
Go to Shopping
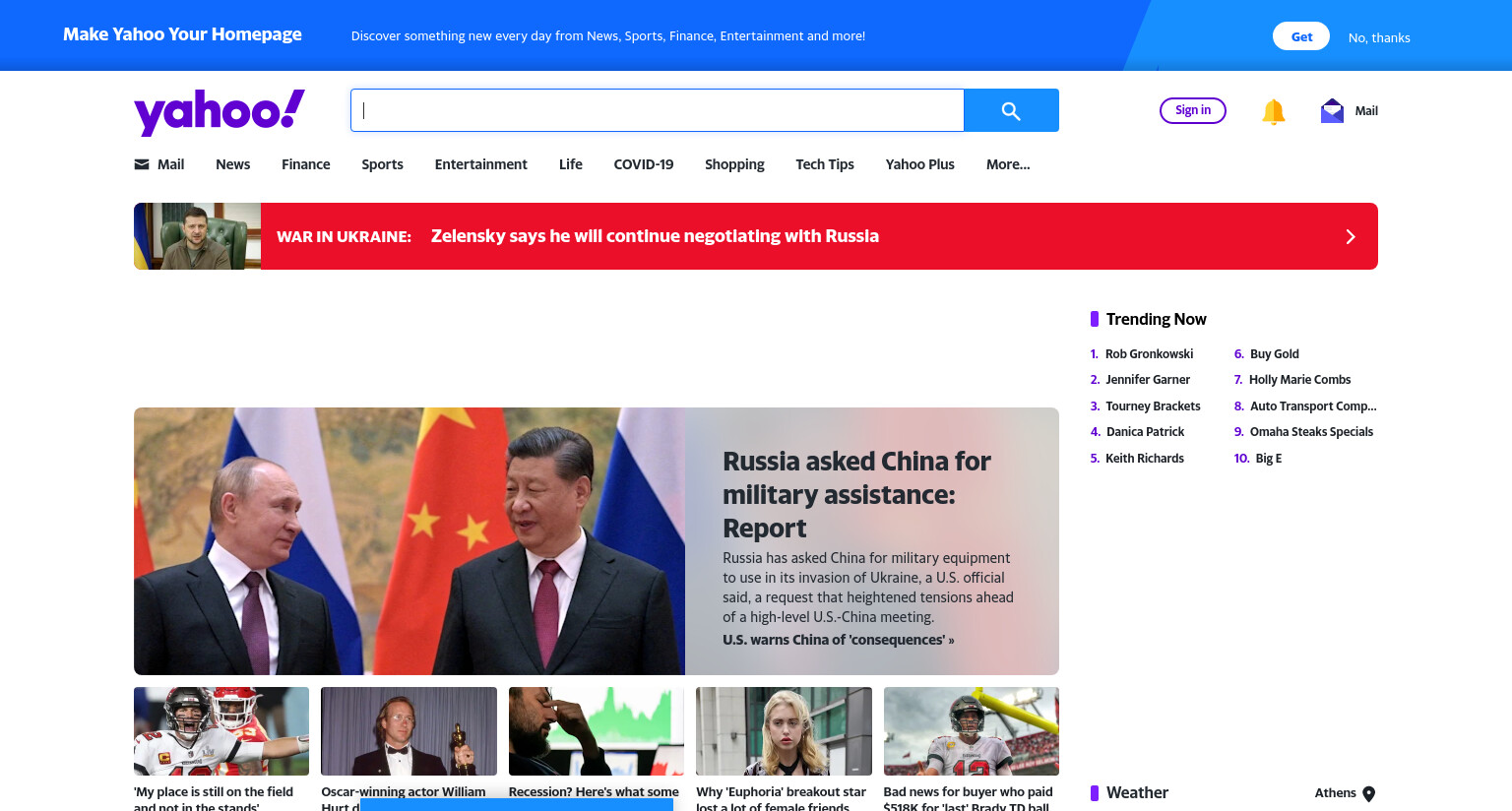[x=734, y=164]
